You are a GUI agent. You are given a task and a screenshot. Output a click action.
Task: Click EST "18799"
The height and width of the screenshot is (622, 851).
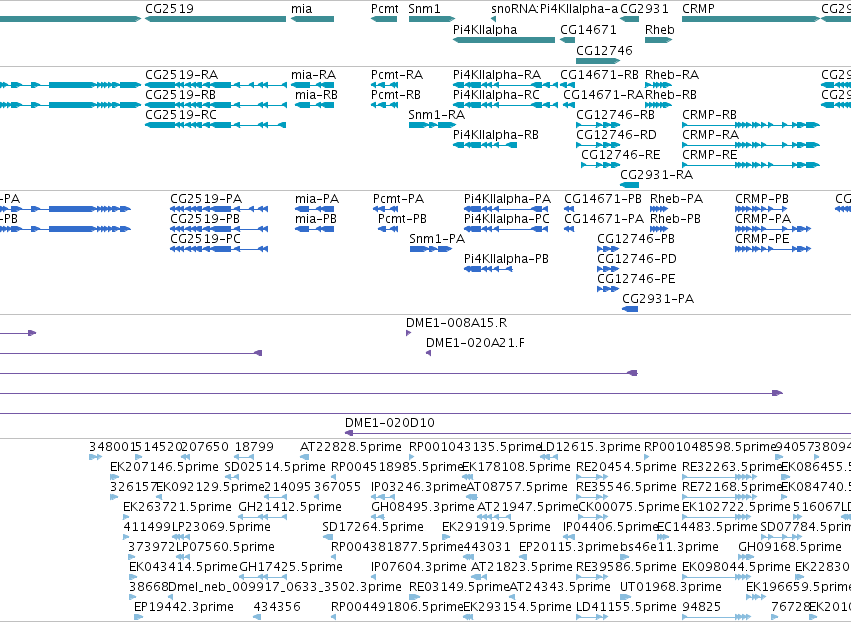click(x=254, y=447)
